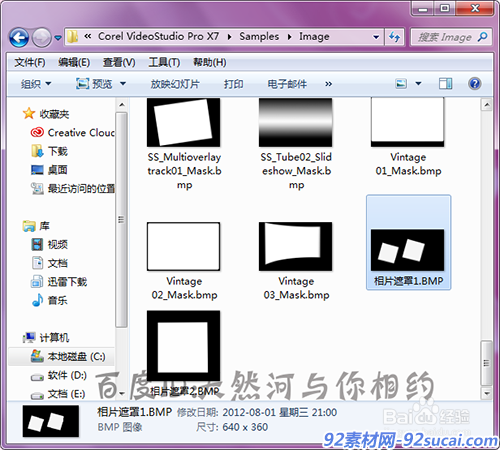Open the view options dropdown arrow
Viewport: 500px width, 450px height.
click(x=418, y=83)
